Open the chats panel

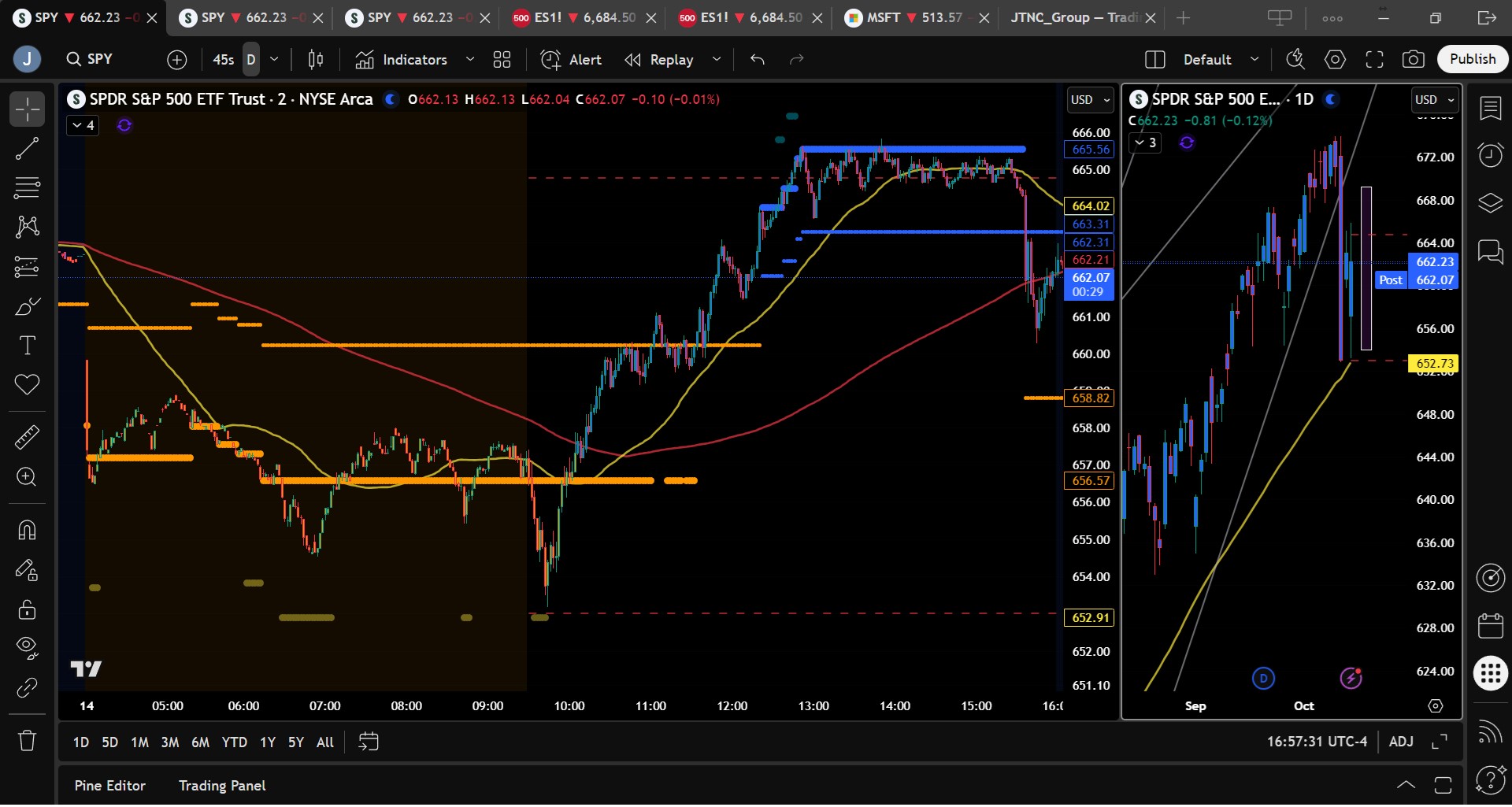[x=1490, y=252]
